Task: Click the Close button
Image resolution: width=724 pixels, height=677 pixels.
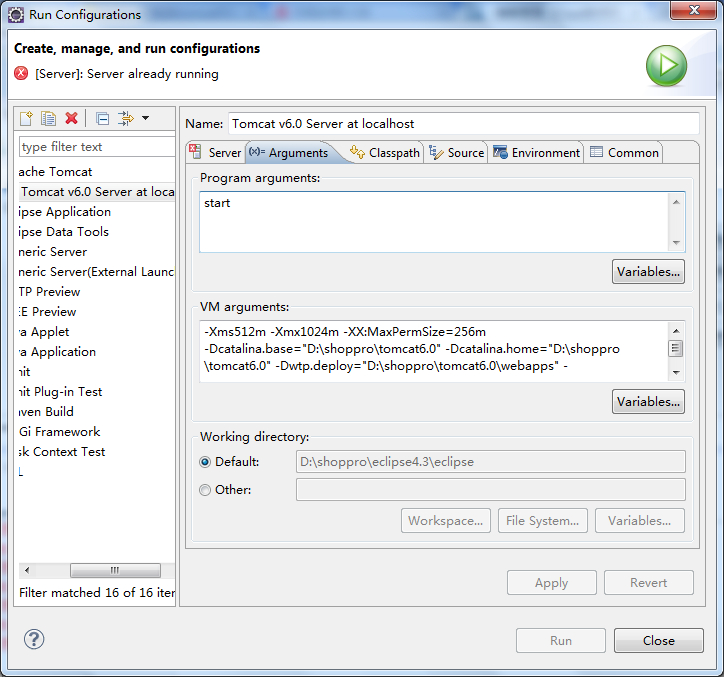Action: click(x=659, y=640)
